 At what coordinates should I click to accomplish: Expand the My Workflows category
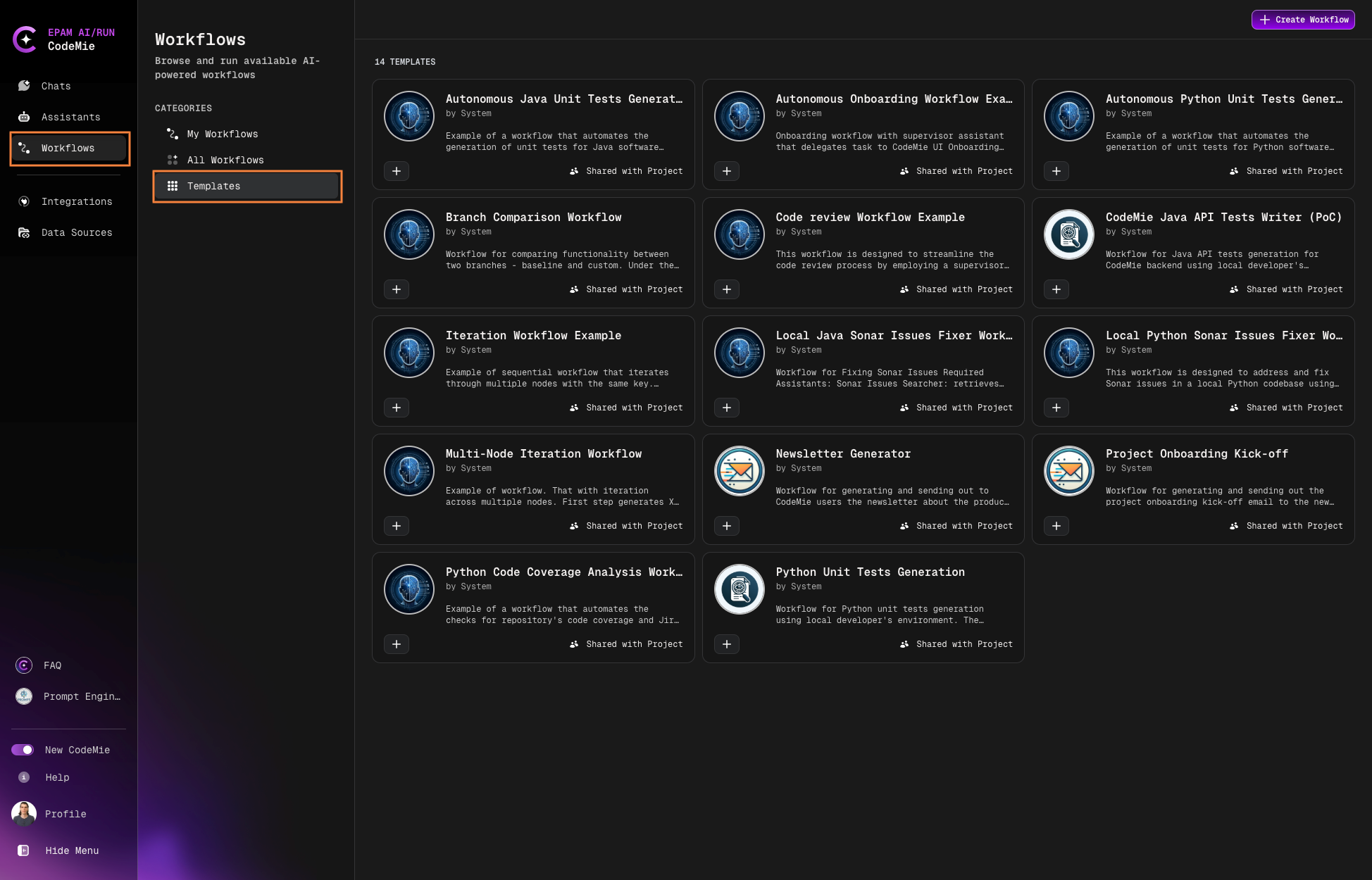(222, 134)
